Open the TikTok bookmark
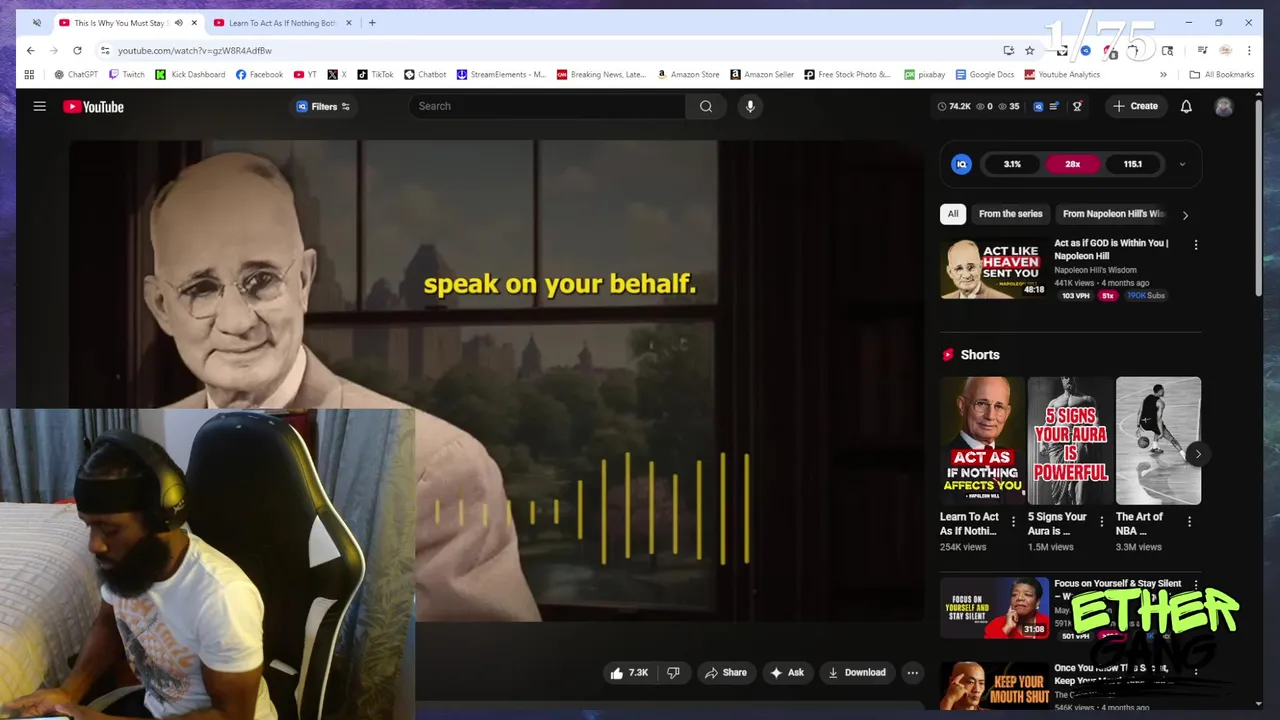The height and width of the screenshot is (720, 1280). [375, 74]
